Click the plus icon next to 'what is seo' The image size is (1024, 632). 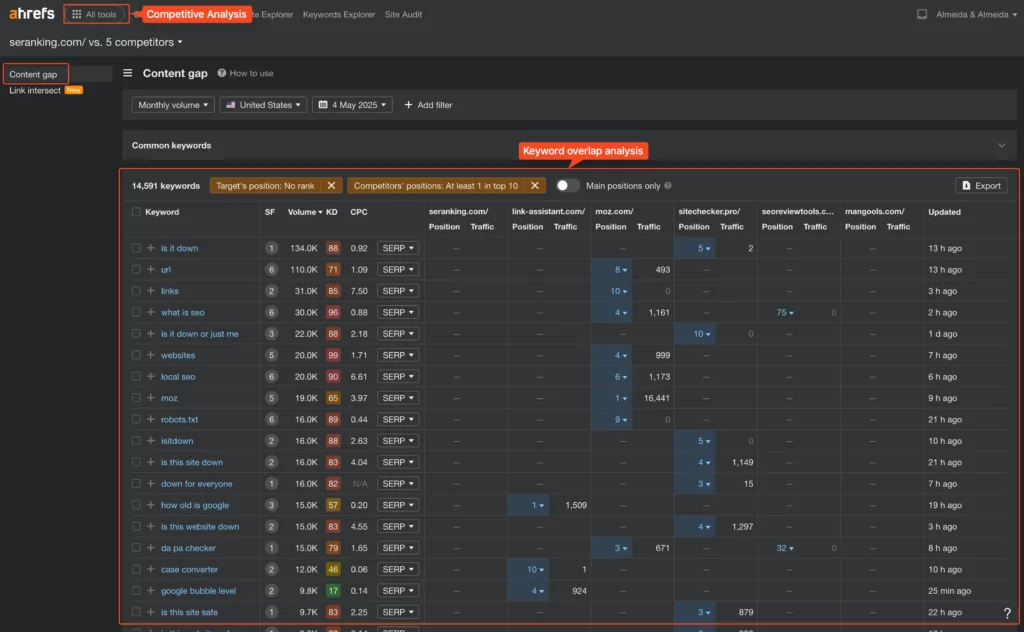(x=151, y=313)
